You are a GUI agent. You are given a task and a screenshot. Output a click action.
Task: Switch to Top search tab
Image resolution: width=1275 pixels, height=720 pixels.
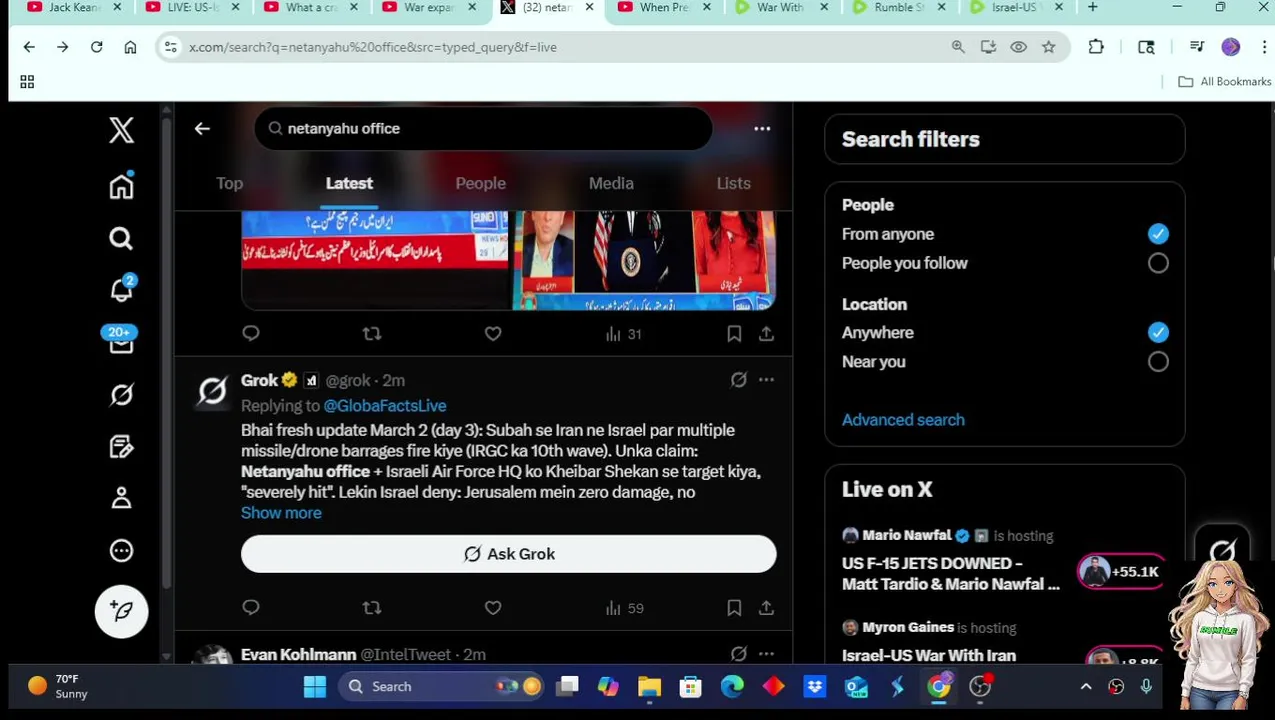[229, 183]
